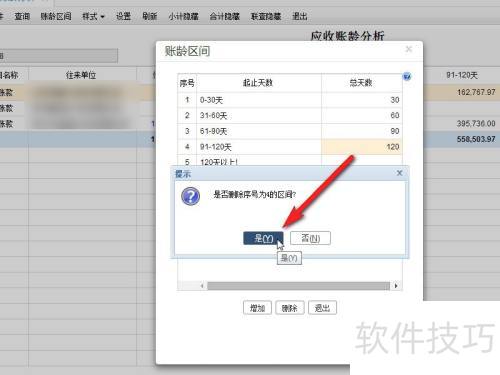Click the right arrow of the horizontal scrollbar

pos(396,286)
